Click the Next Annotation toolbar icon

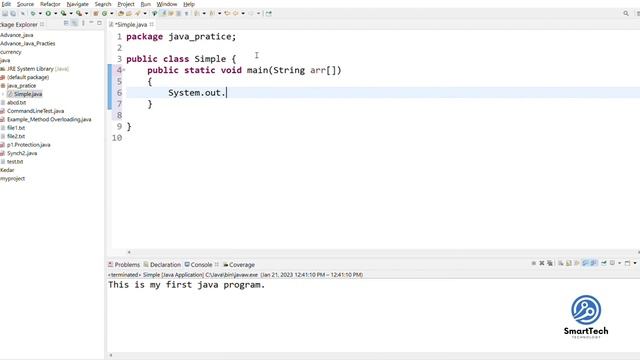click(x=196, y=13)
